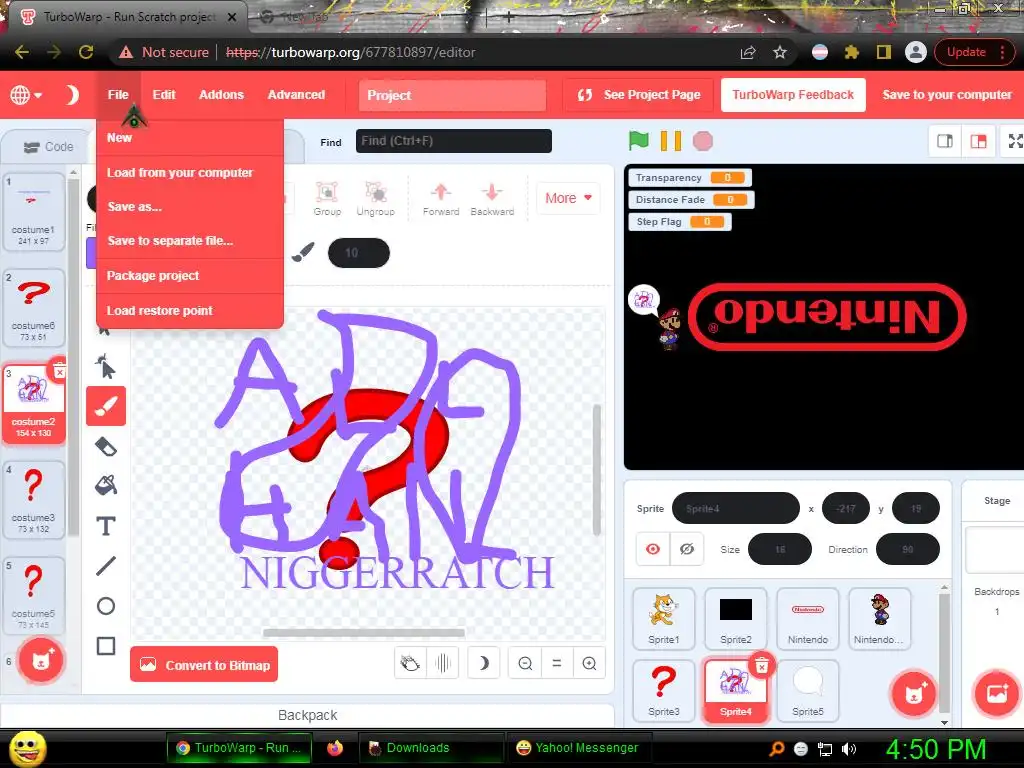The height and width of the screenshot is (768, 1024).
Task: Select the Sprite3 question mark sprite
Action: point(664,690)
